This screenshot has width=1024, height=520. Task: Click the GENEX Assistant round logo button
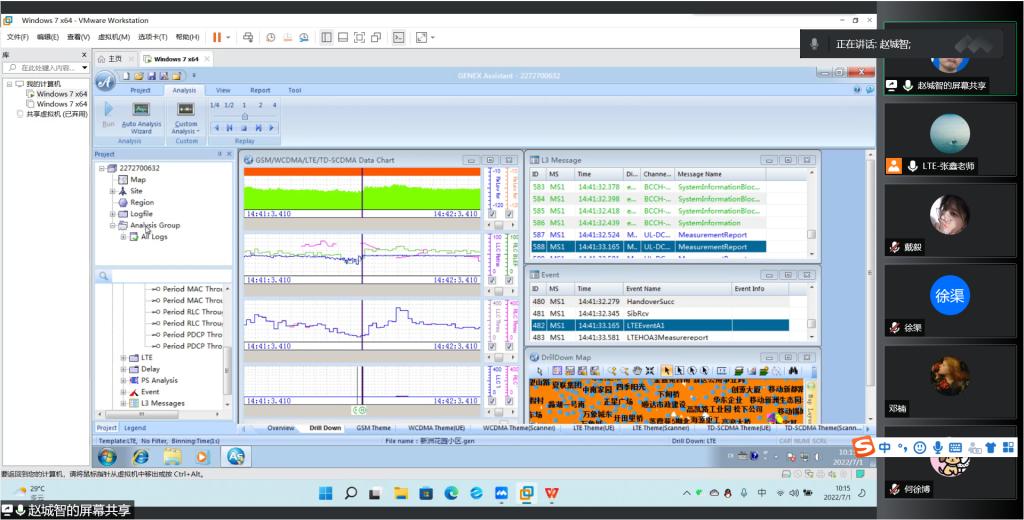(x=105, y=81)
